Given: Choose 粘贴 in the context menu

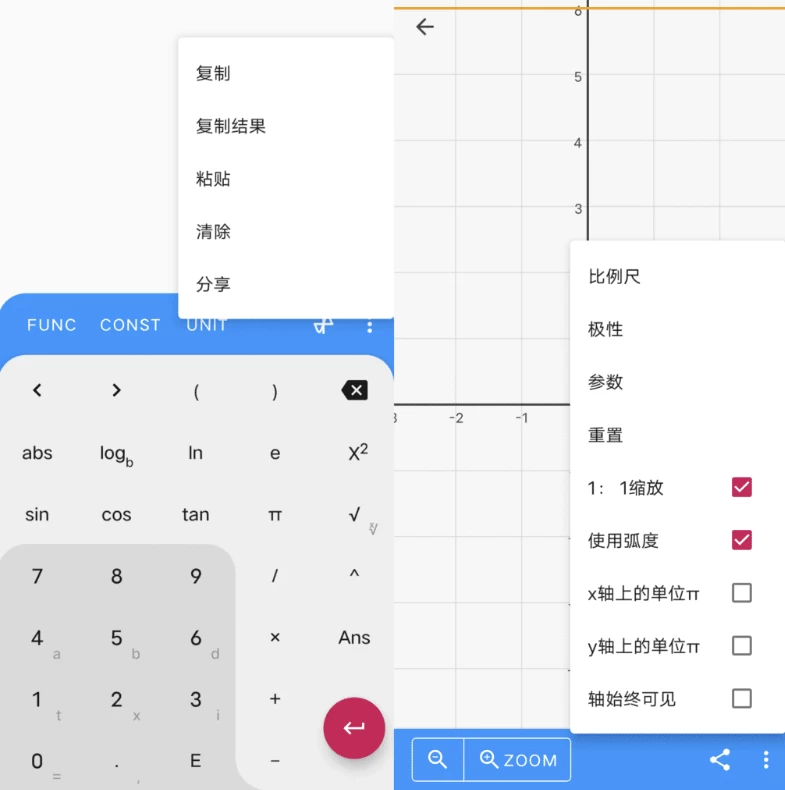Looking at the screenshot, I should (x=213, y=179).
